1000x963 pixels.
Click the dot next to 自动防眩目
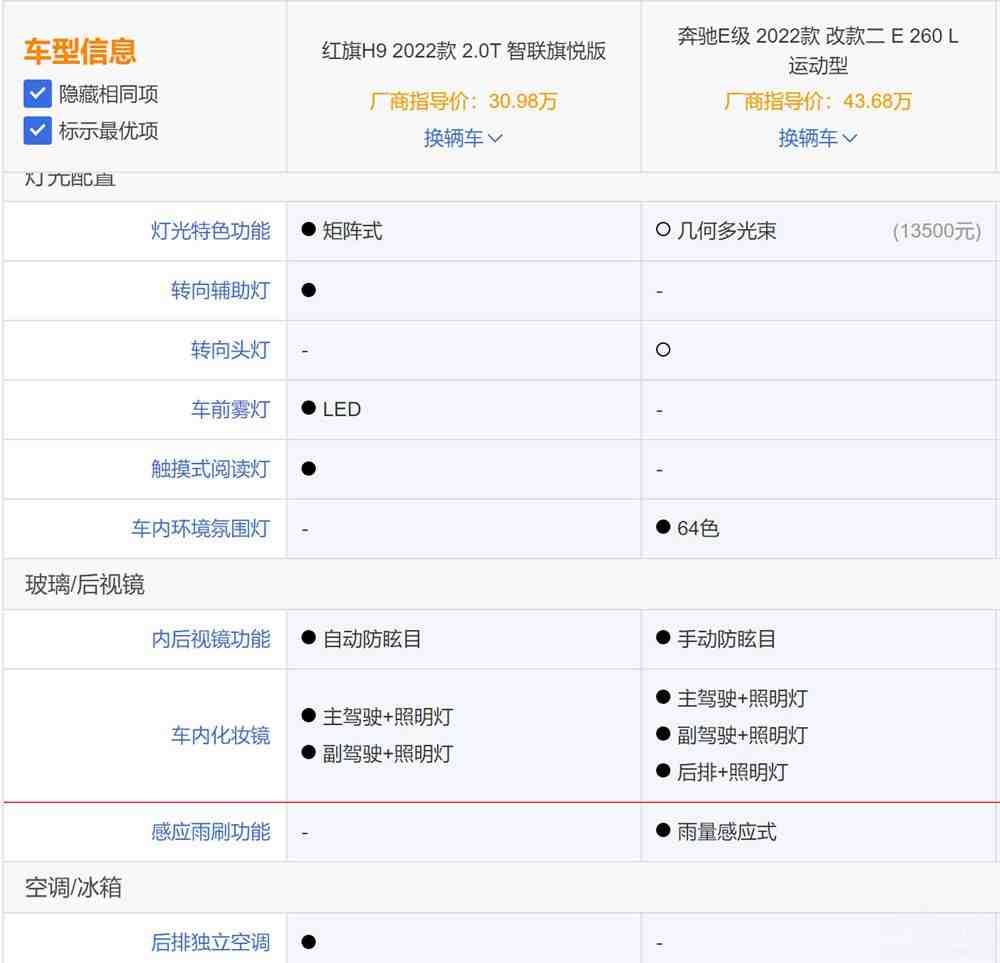pyautogui.click(x=307, y=638)
